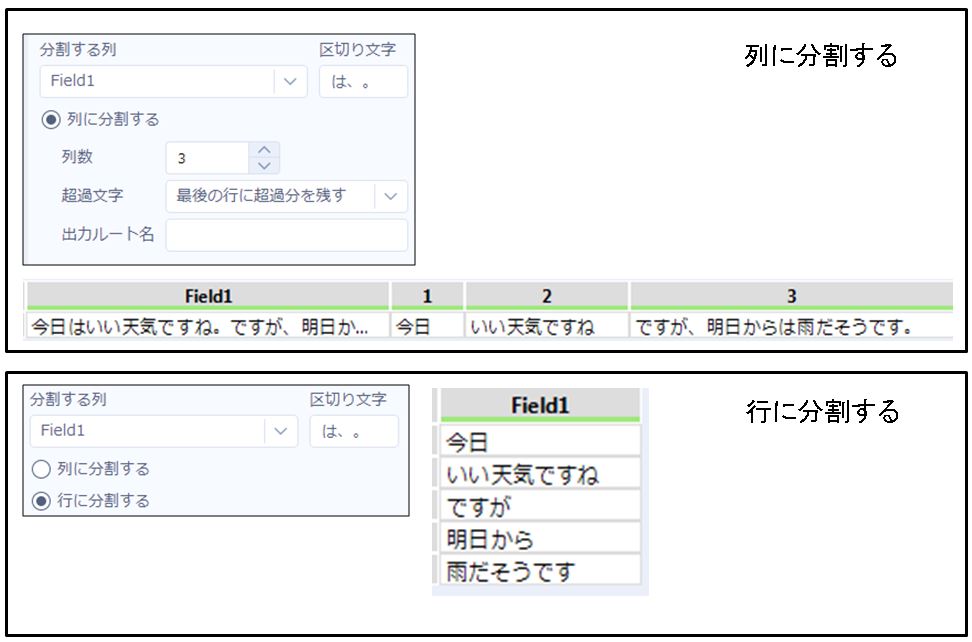Select the '今日' row in lower results
The image size is (972, 642).
pyautogui.click(x=539, y=441)
